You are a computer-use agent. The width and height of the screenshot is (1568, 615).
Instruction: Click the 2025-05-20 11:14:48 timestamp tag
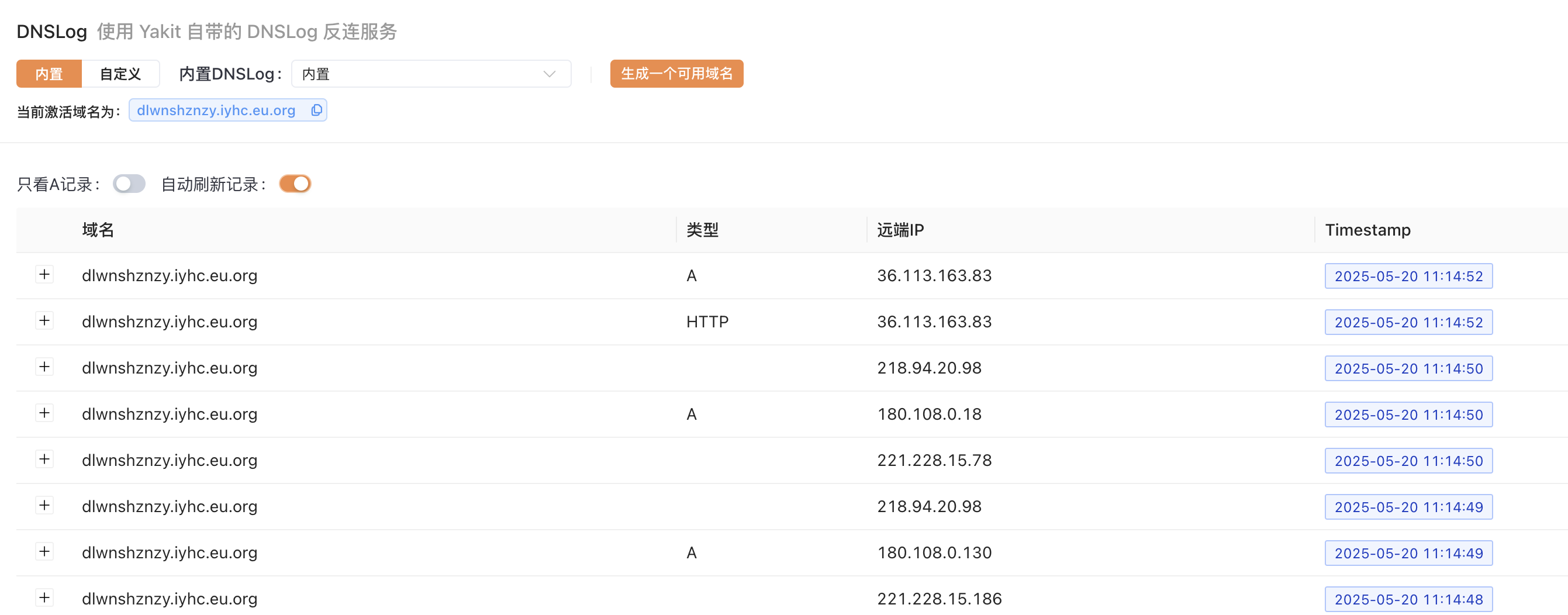[1408, 600]
